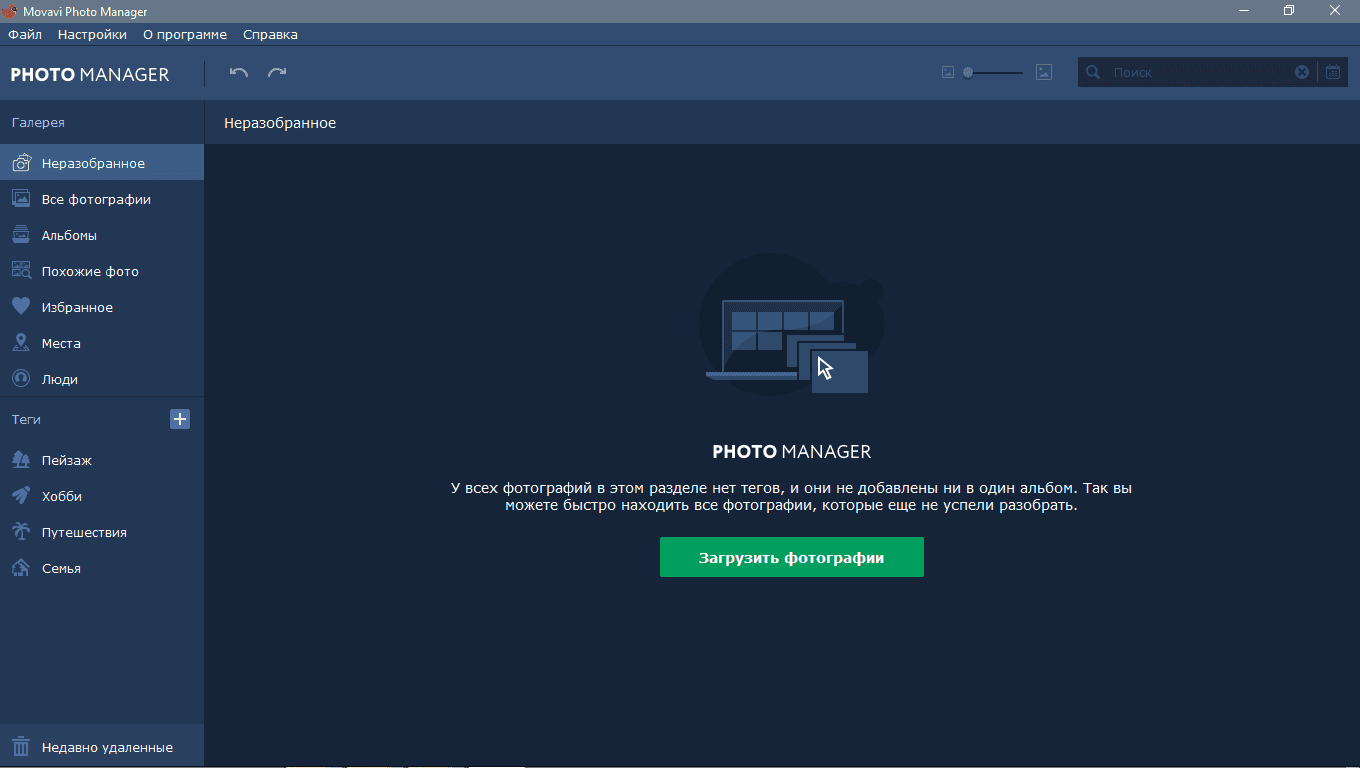Clear the search field with X icon
The width and height of the screenshot is (1360, 768).
[1302, 72]
